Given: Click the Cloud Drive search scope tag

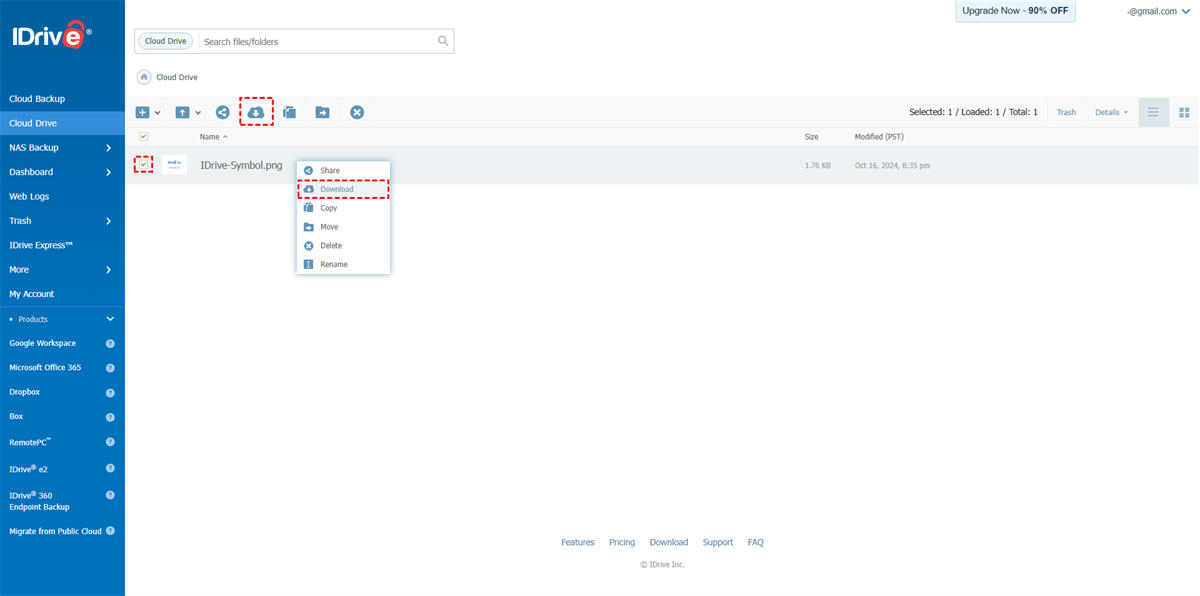Looking at the screenshot, I should point(166,41).
